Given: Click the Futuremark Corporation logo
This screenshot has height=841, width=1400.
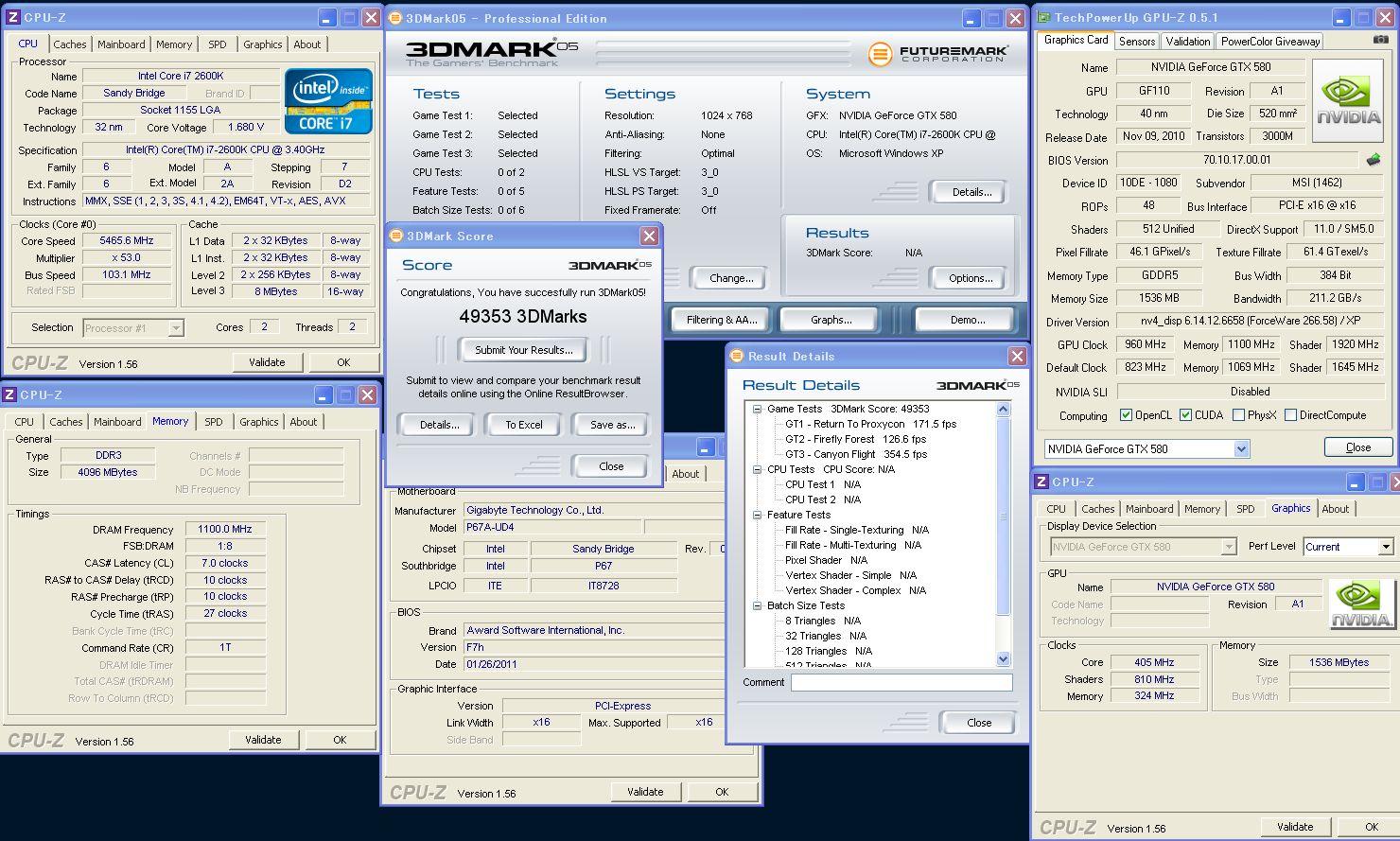Looking at the screenshot, I should 937,54.
